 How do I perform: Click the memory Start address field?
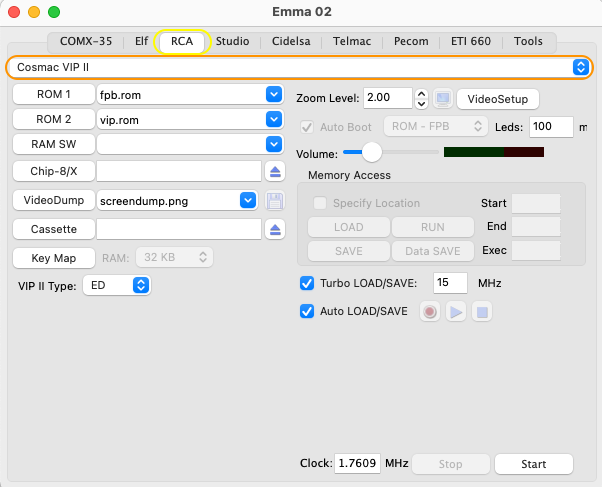[x=536, y=203]
